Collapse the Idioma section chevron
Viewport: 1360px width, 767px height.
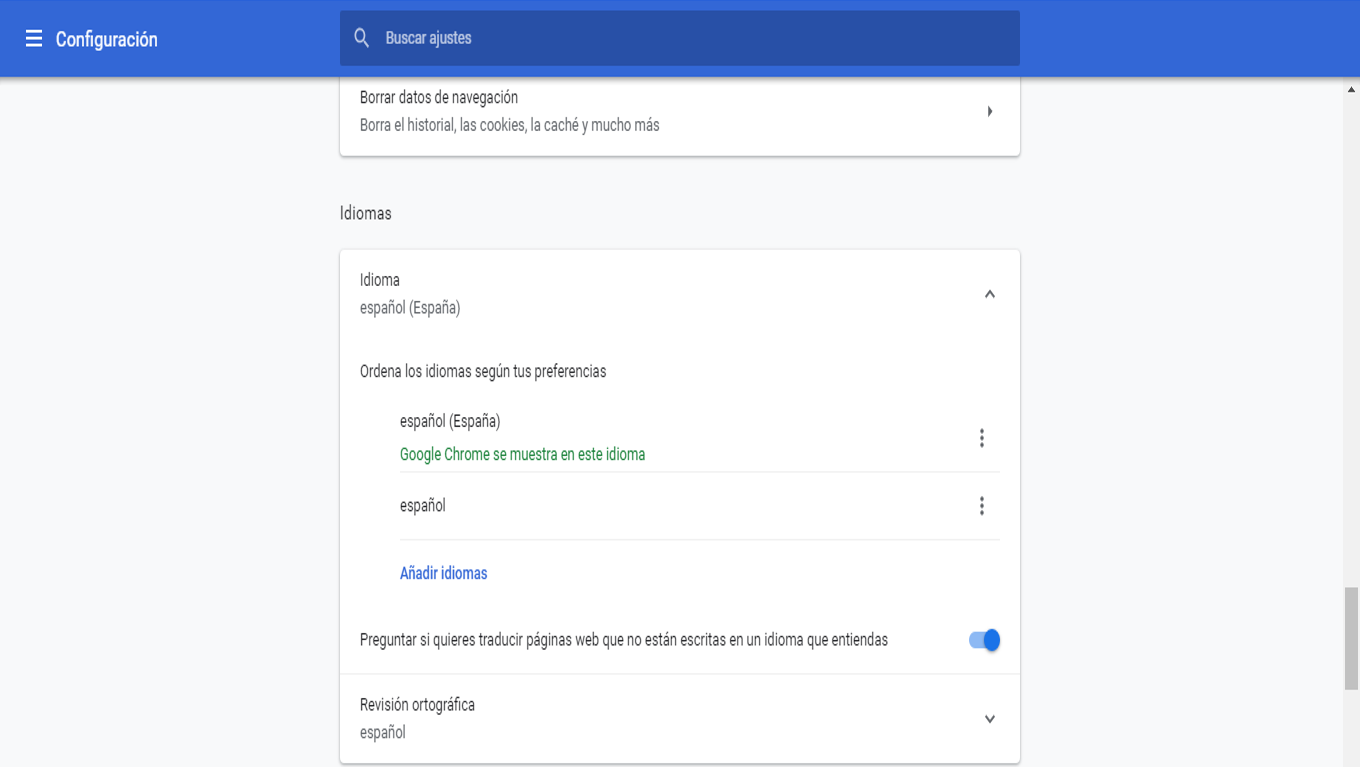[x=989, y=294]
